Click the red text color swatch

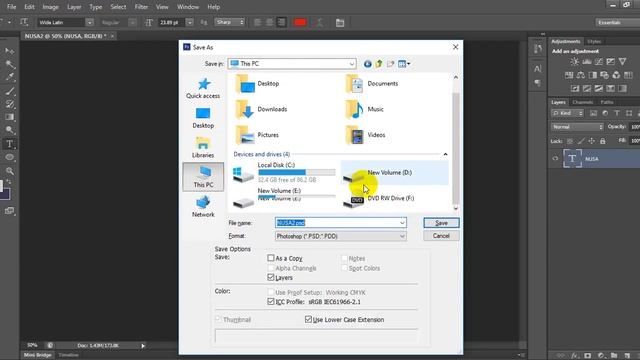[x=300, y=22]
